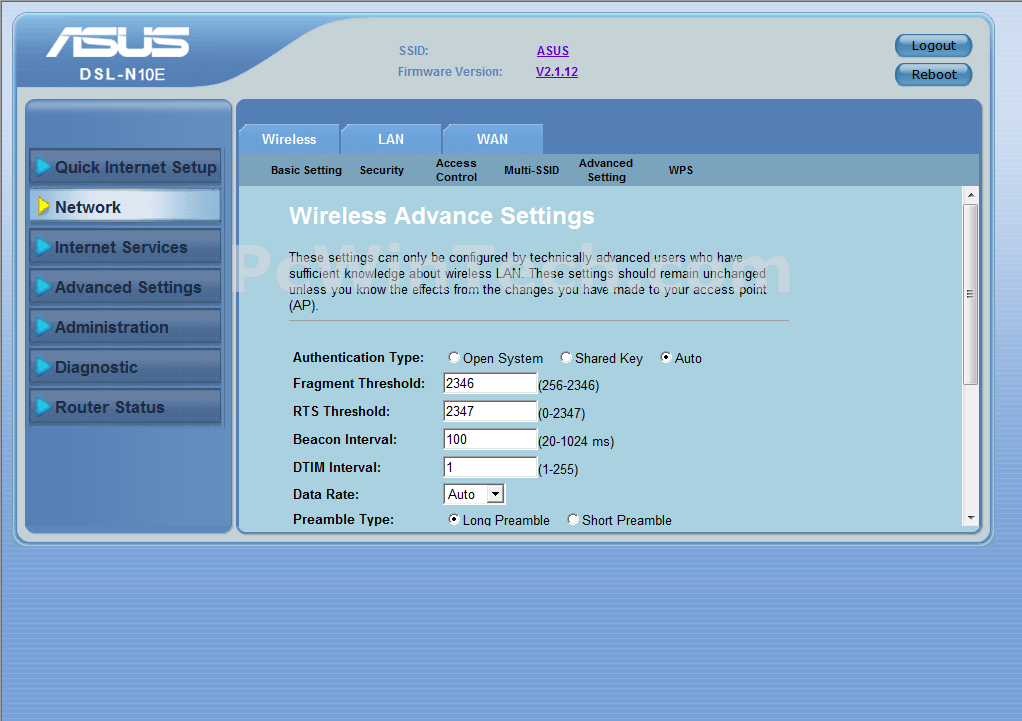Open the Advanced Setting submenu
This screenshot has height=721, width=1022.
point(606,170)
